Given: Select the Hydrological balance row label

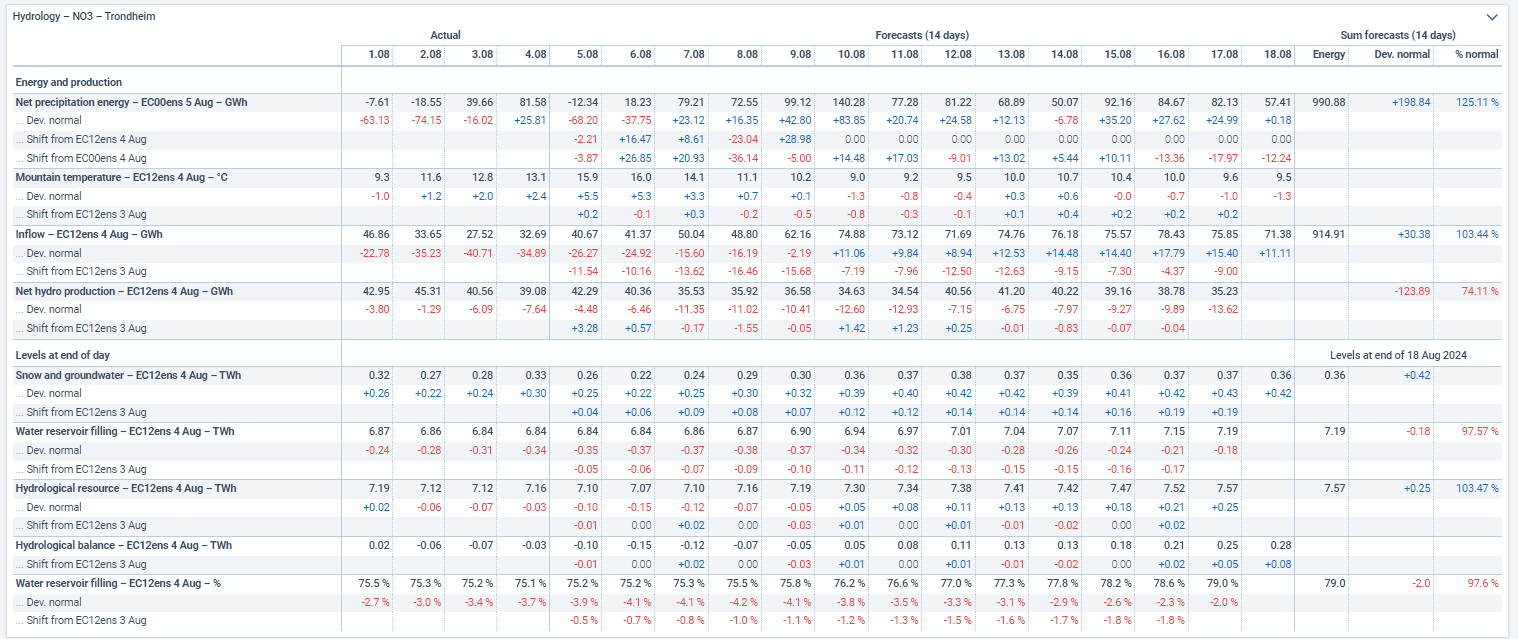Looking at the screenshot, I should [124, 545].
